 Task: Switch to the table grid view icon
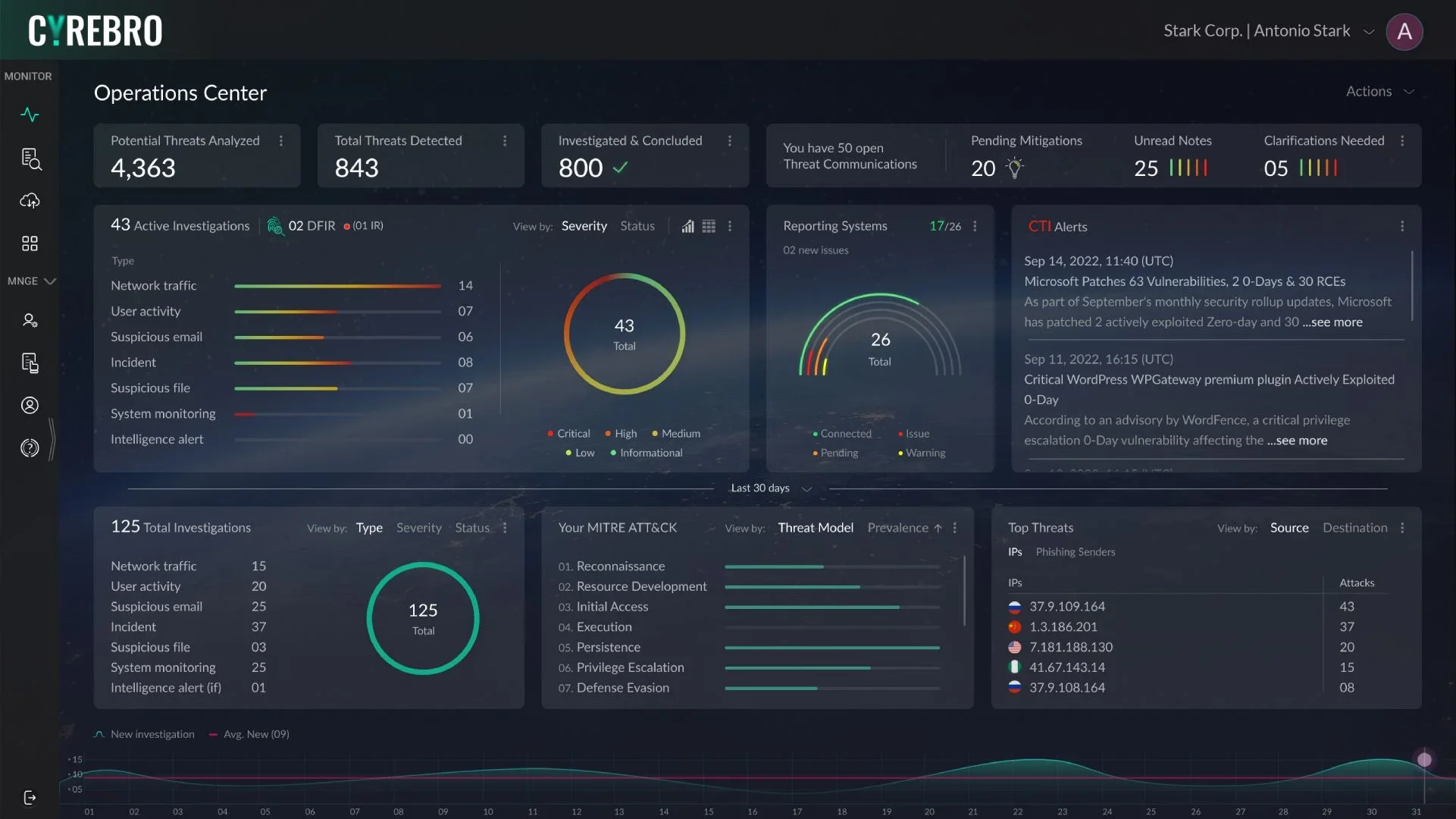(x=709, y=227)
